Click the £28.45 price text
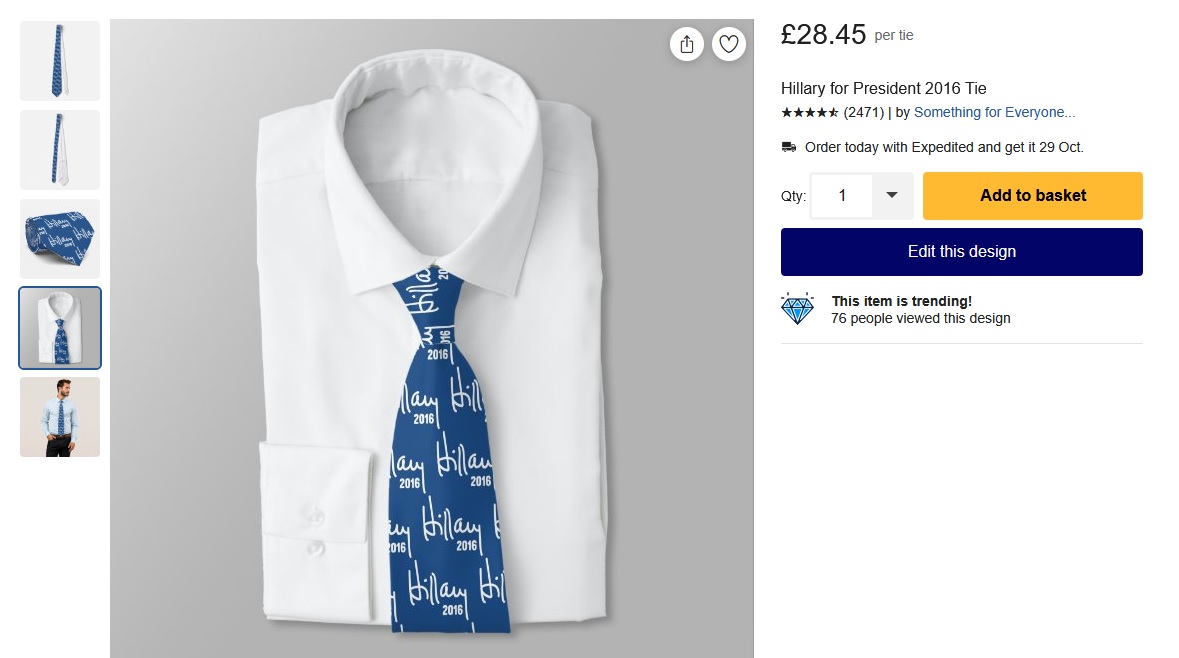The height and width of the screenshot is (658, 1179). (823, 35)
